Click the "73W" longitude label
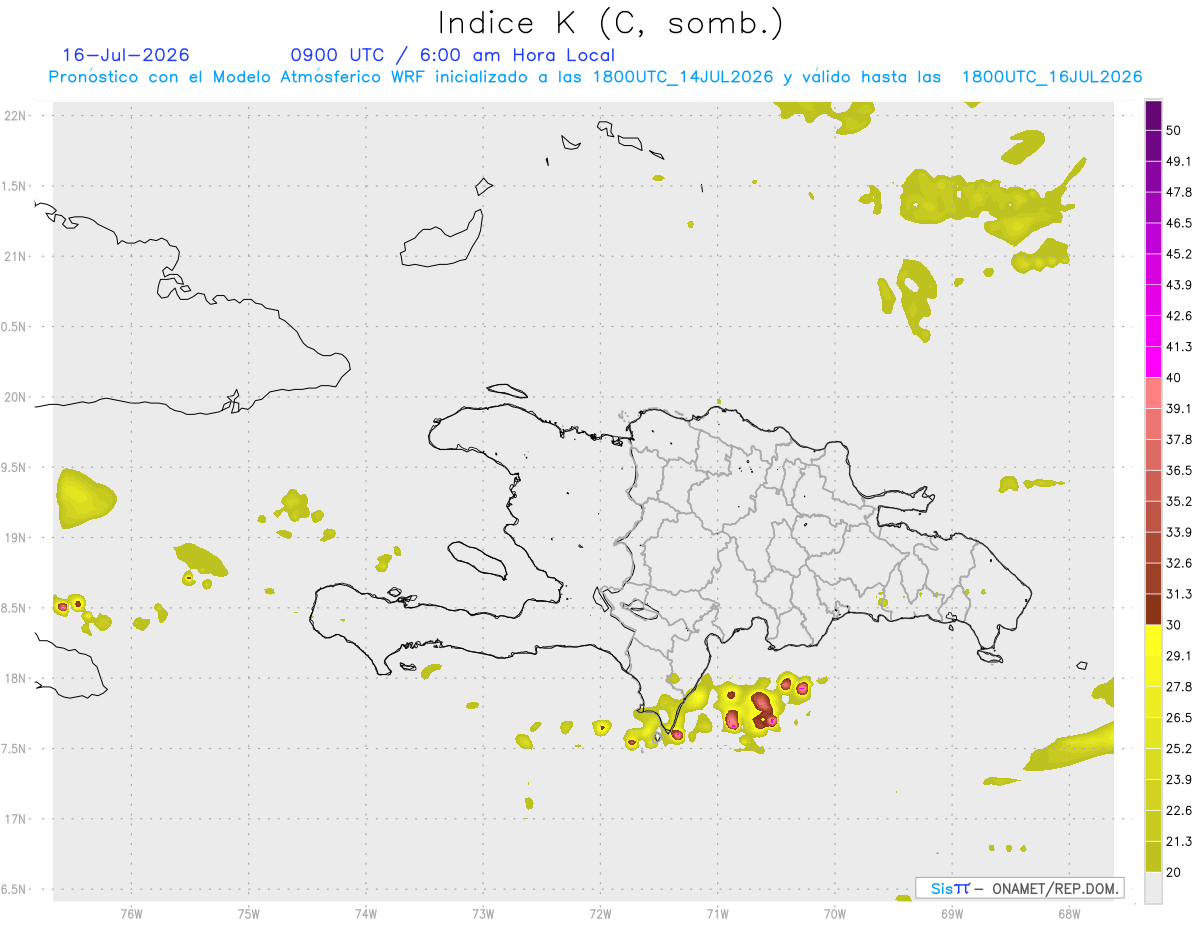 pyautogui.click(x=483, y=913)
